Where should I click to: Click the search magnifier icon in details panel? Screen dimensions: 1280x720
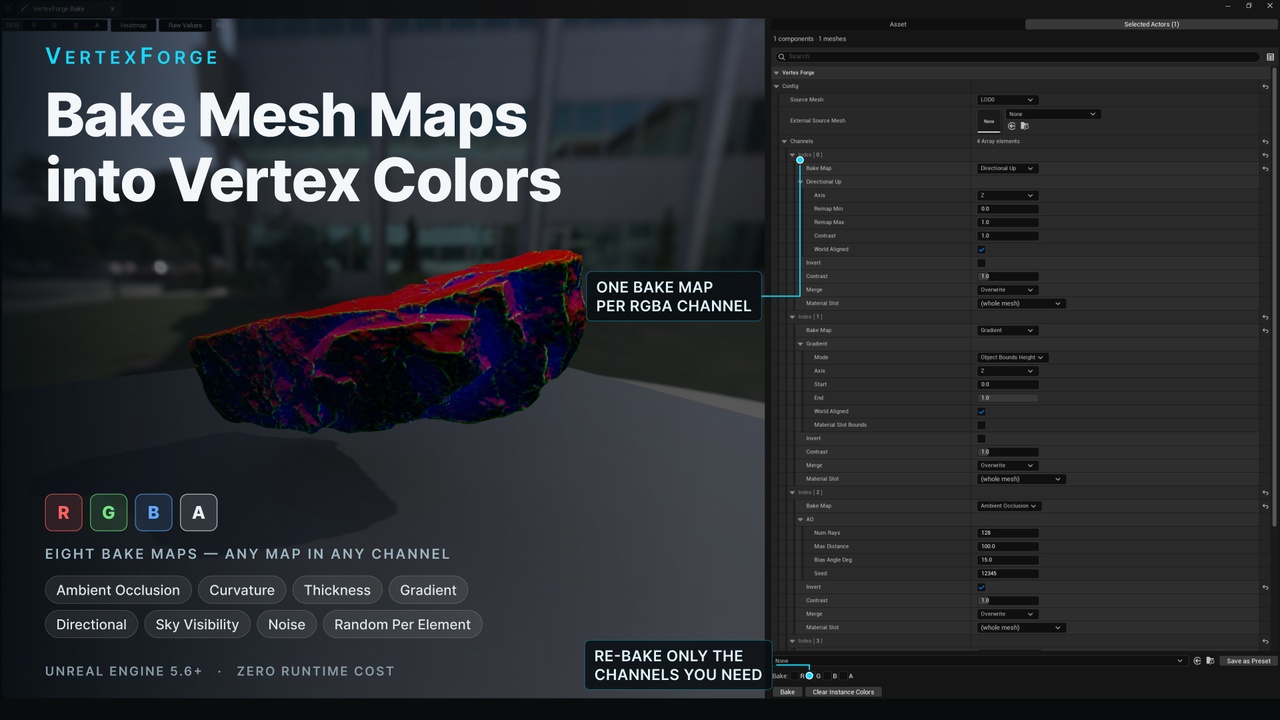(x=781, y=57)
